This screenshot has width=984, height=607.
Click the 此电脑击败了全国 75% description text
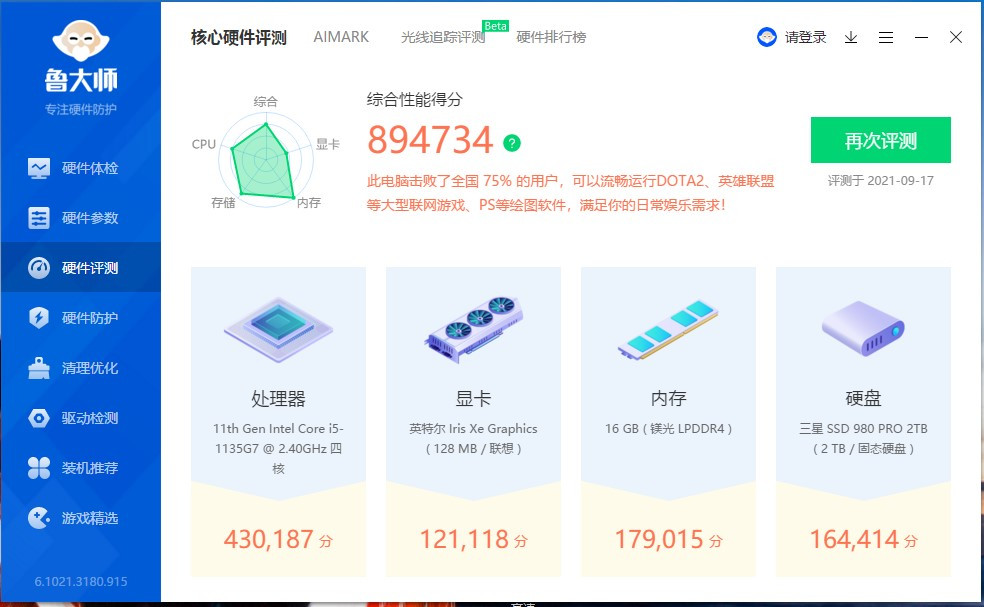tap(570, 193)
